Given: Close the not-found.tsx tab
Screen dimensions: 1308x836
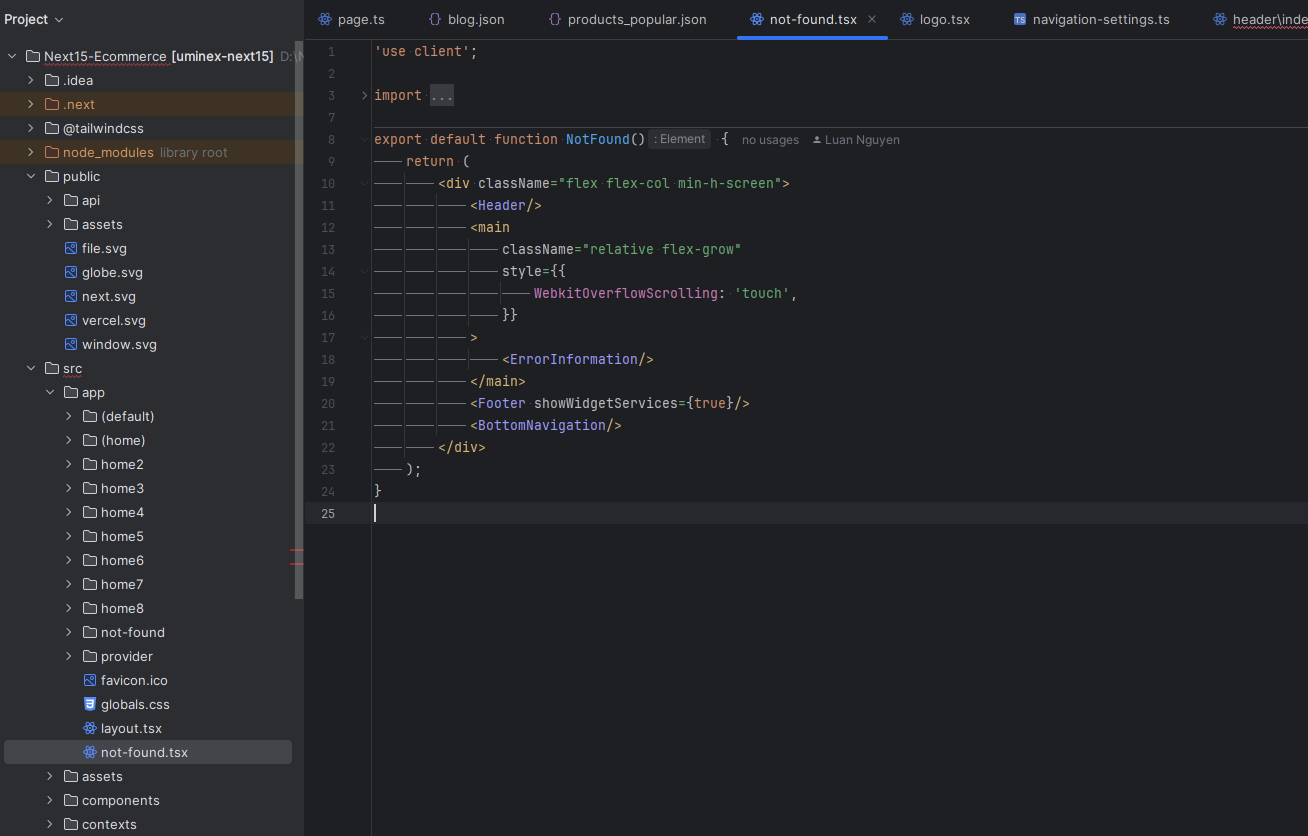Looking at the screenshot, I should coord(872,19).
